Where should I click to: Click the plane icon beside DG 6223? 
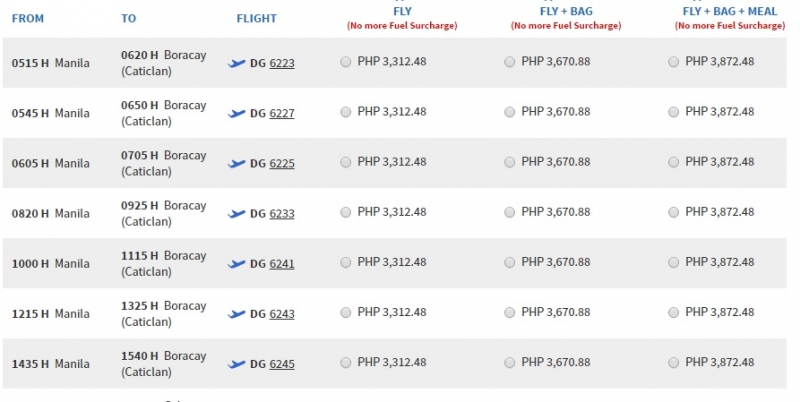point(237,63)
